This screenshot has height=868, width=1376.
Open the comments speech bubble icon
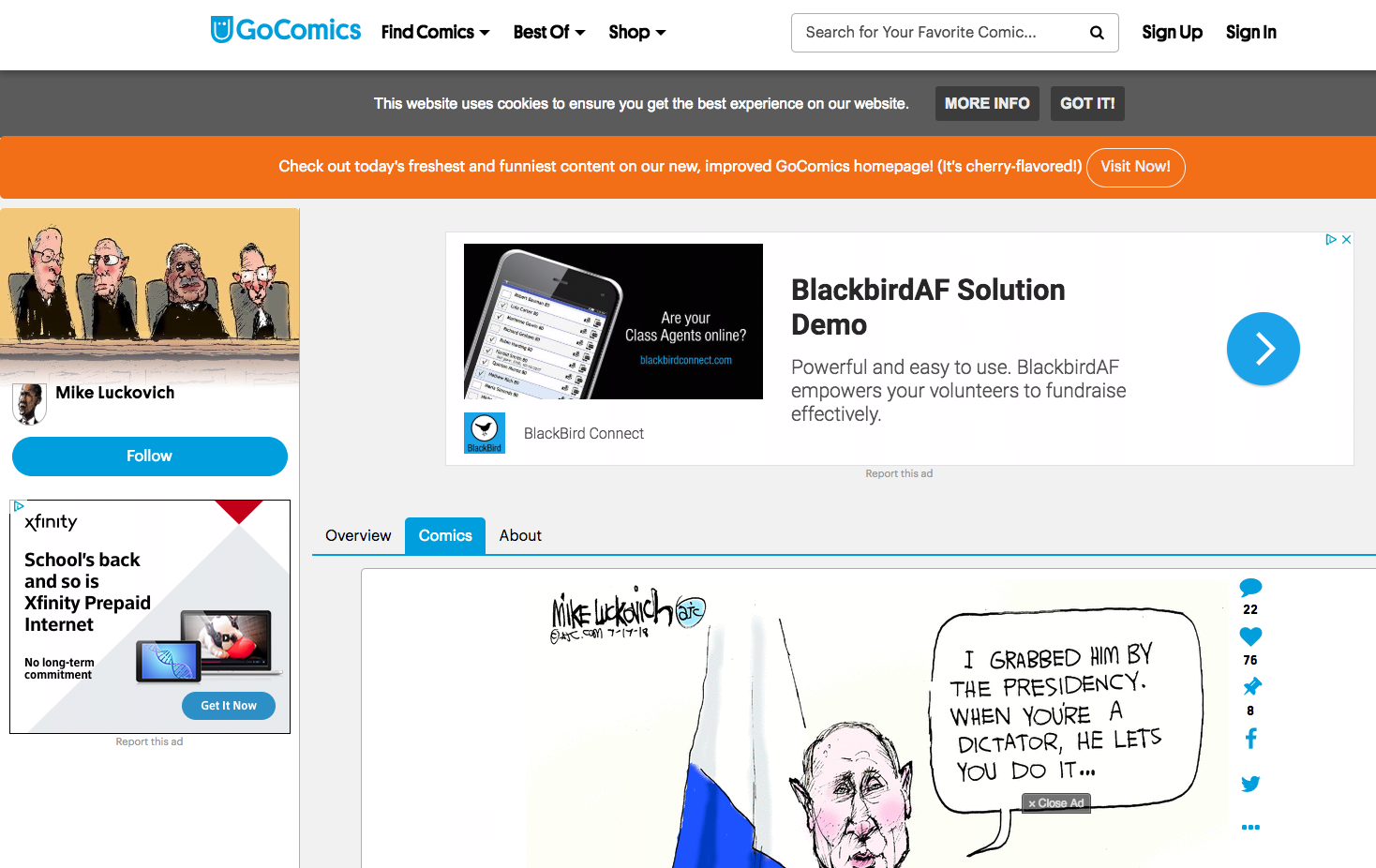point(1250,588)
